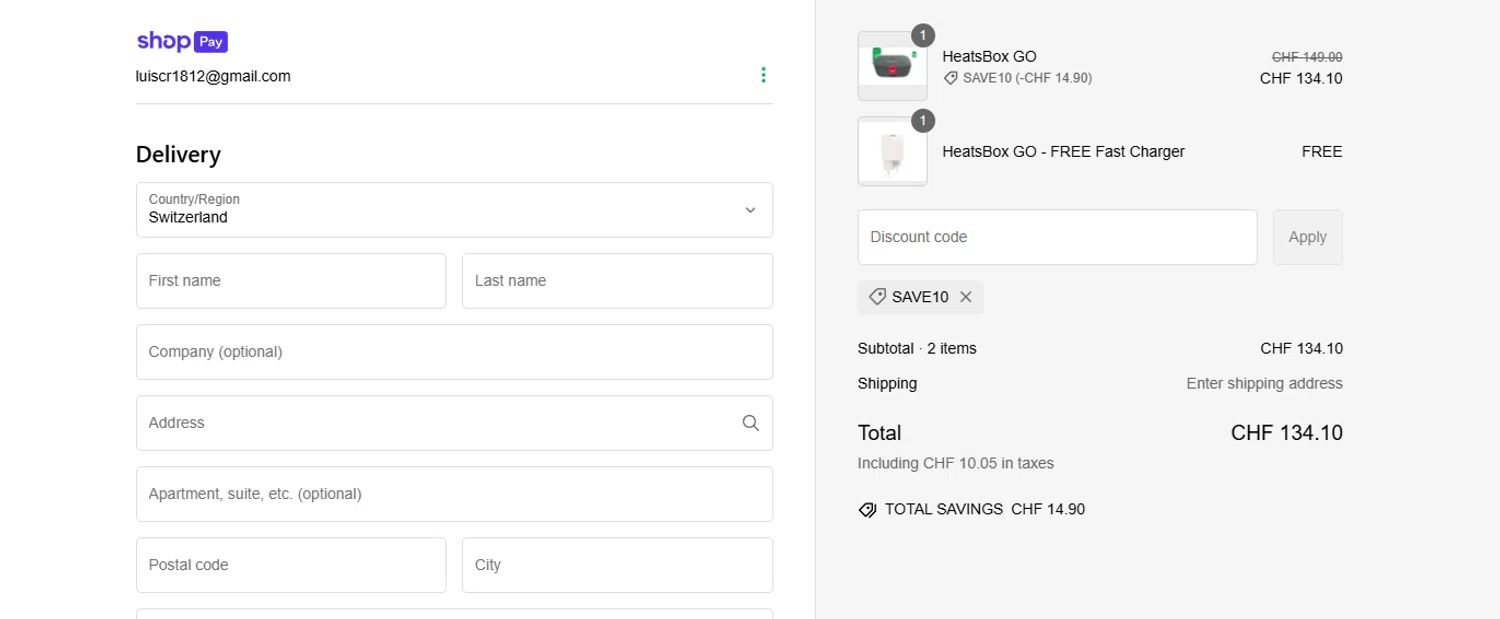
Task: Click the HeatsBox GO quantity badge
Action: pos(923,36)
